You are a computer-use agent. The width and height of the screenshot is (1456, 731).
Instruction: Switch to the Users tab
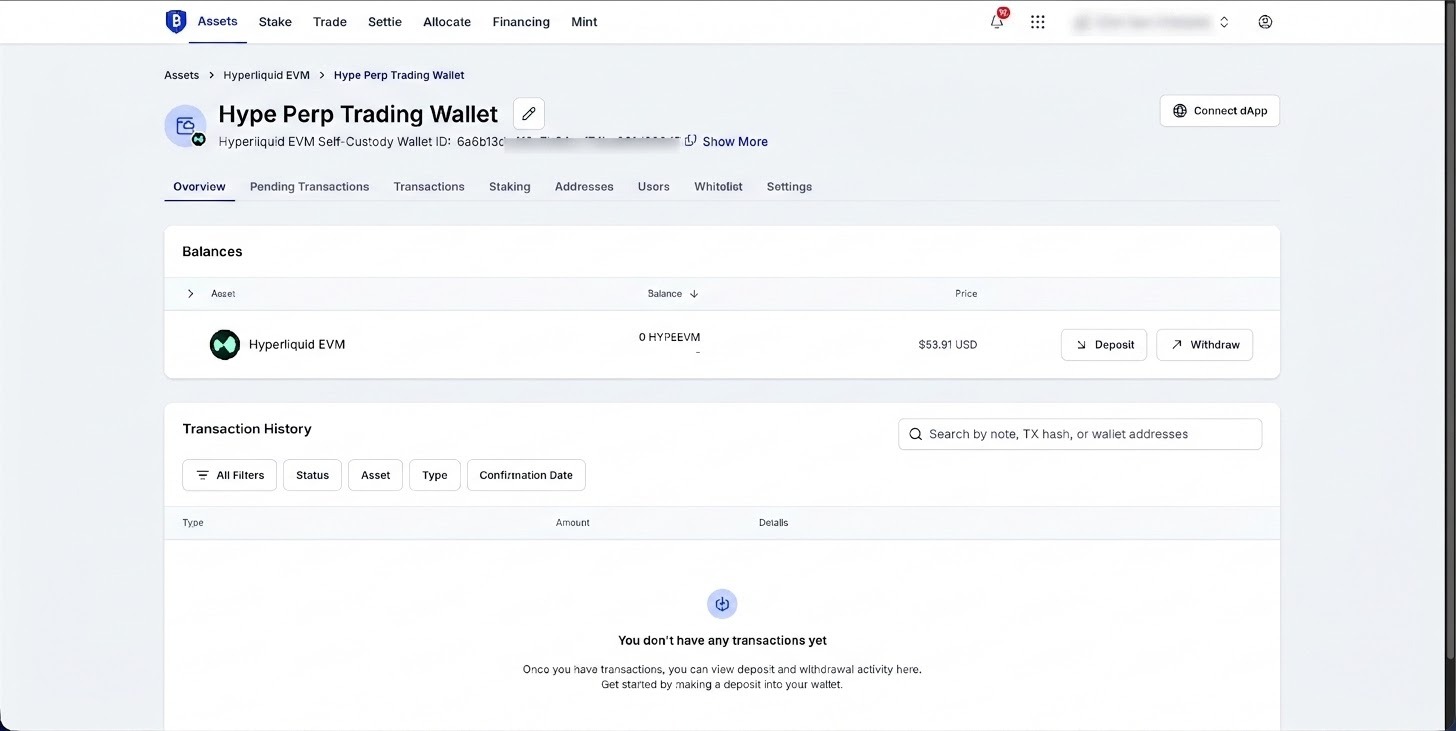pos(654,187)
